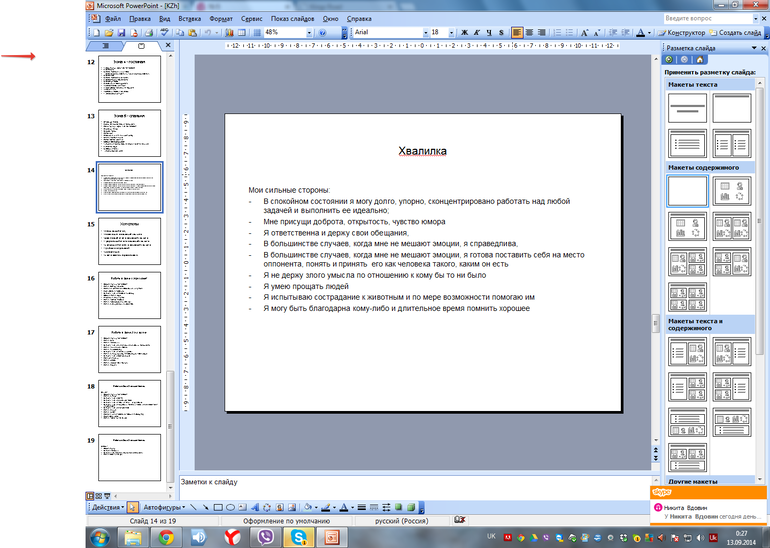770x548 pixels.
Task: Switch to the Outline tab in left pane
Action: click(105, 46)
